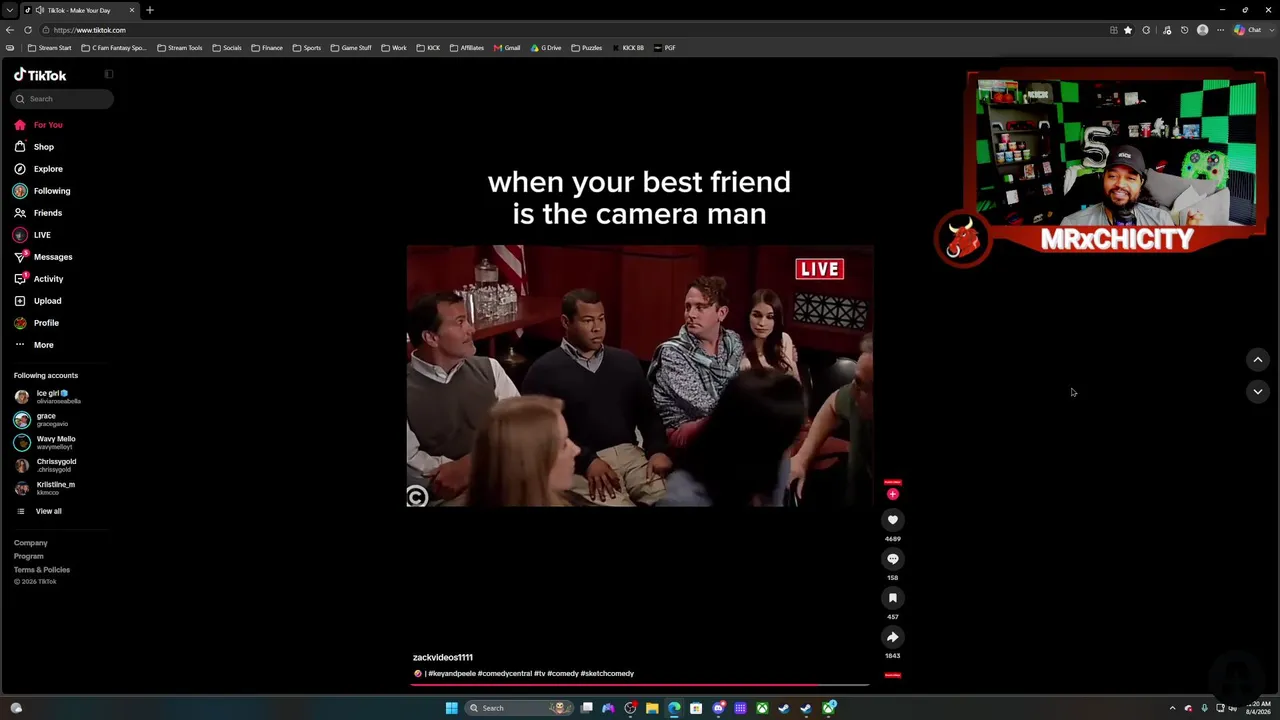1280x720 pixels.
Task: Open the #comedycentral hashtag
Action: point(504,674)
